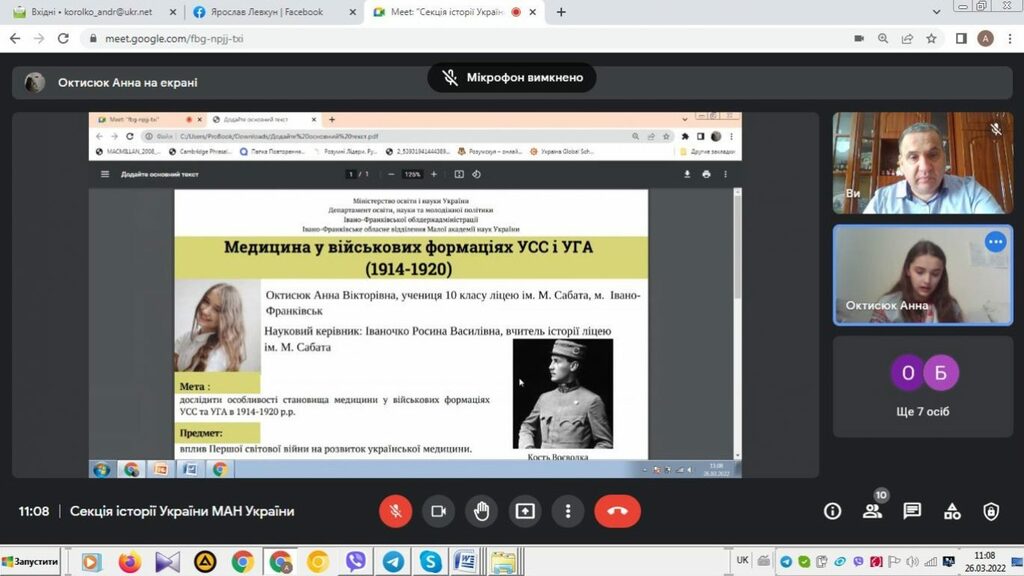This screenshot has width=1024, height=576.
Task: Bookmark this page with the star icon
Action: (x=932, y=39)
